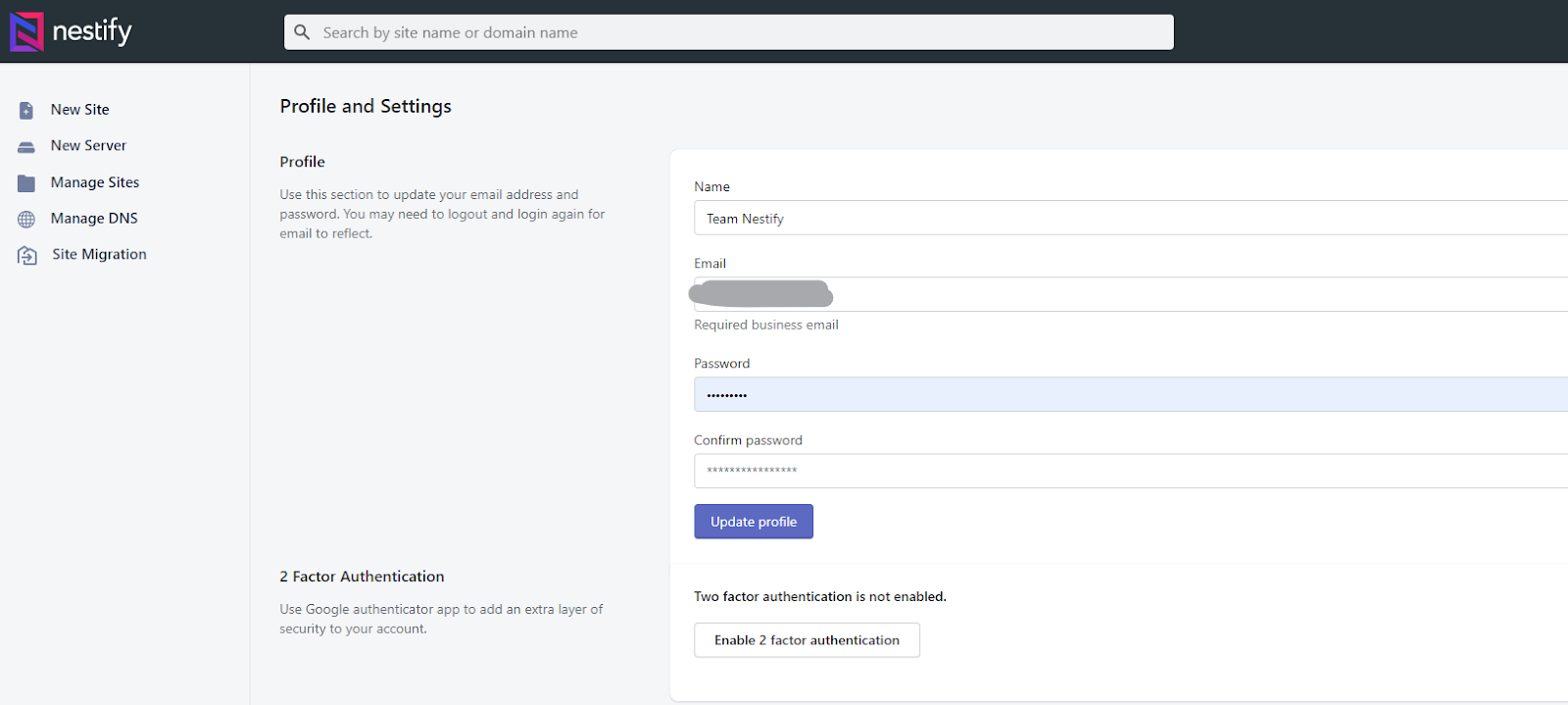The image size is (1568, 705).
Task: Click the Update profile button
Action: pos(754,522)
